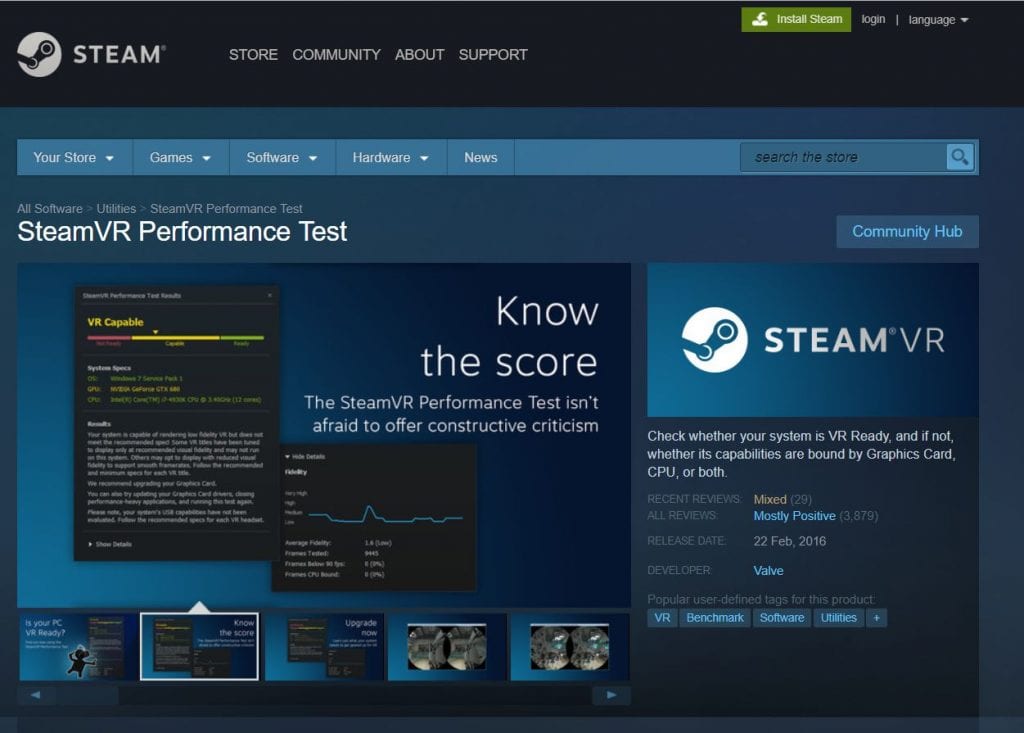Focus the search the store field
The width and height of the screenshot is (1024, 733).
tap(843, 157)
